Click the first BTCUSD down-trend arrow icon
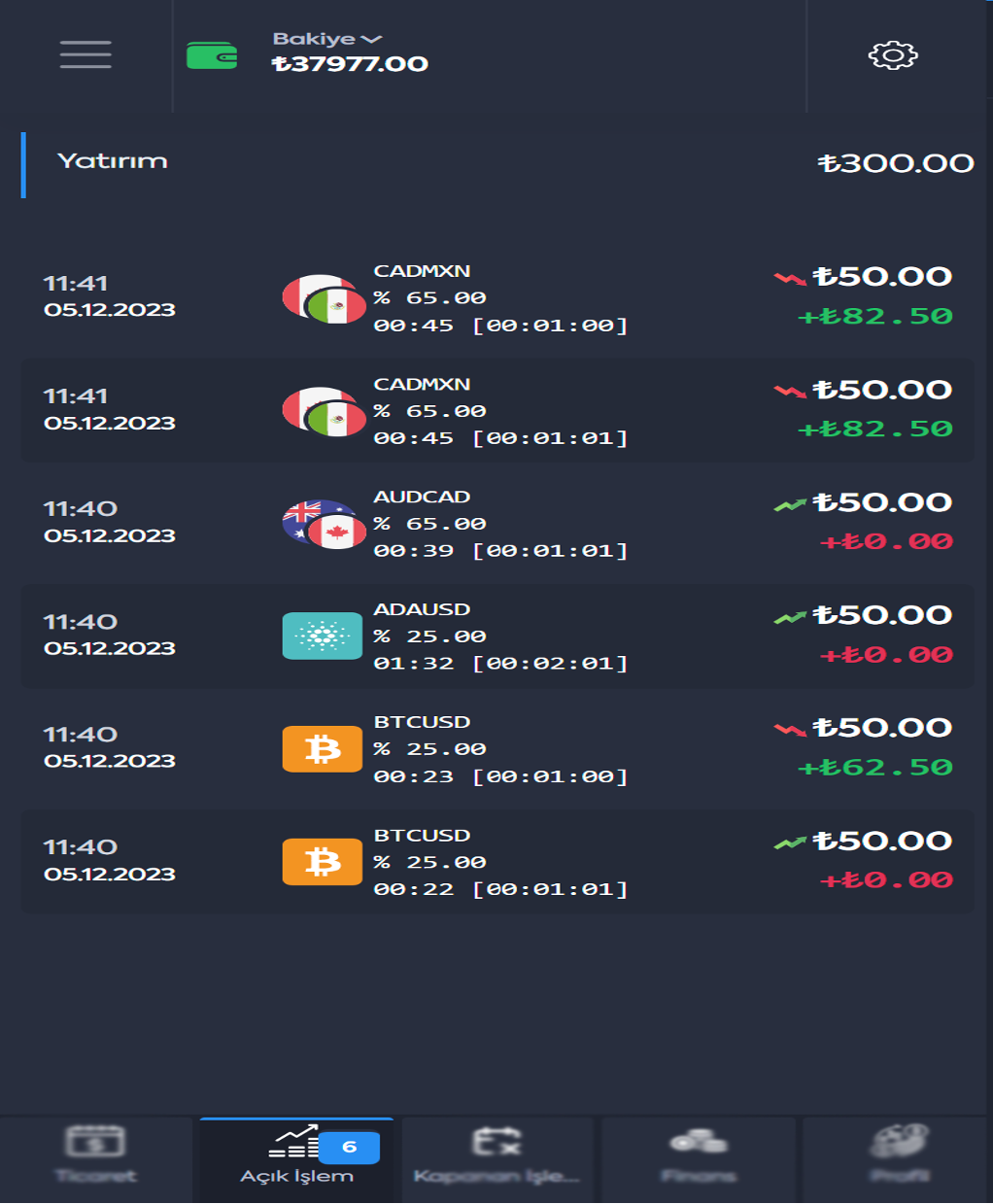The image size is (993, 1204). [x=790, y=730]
